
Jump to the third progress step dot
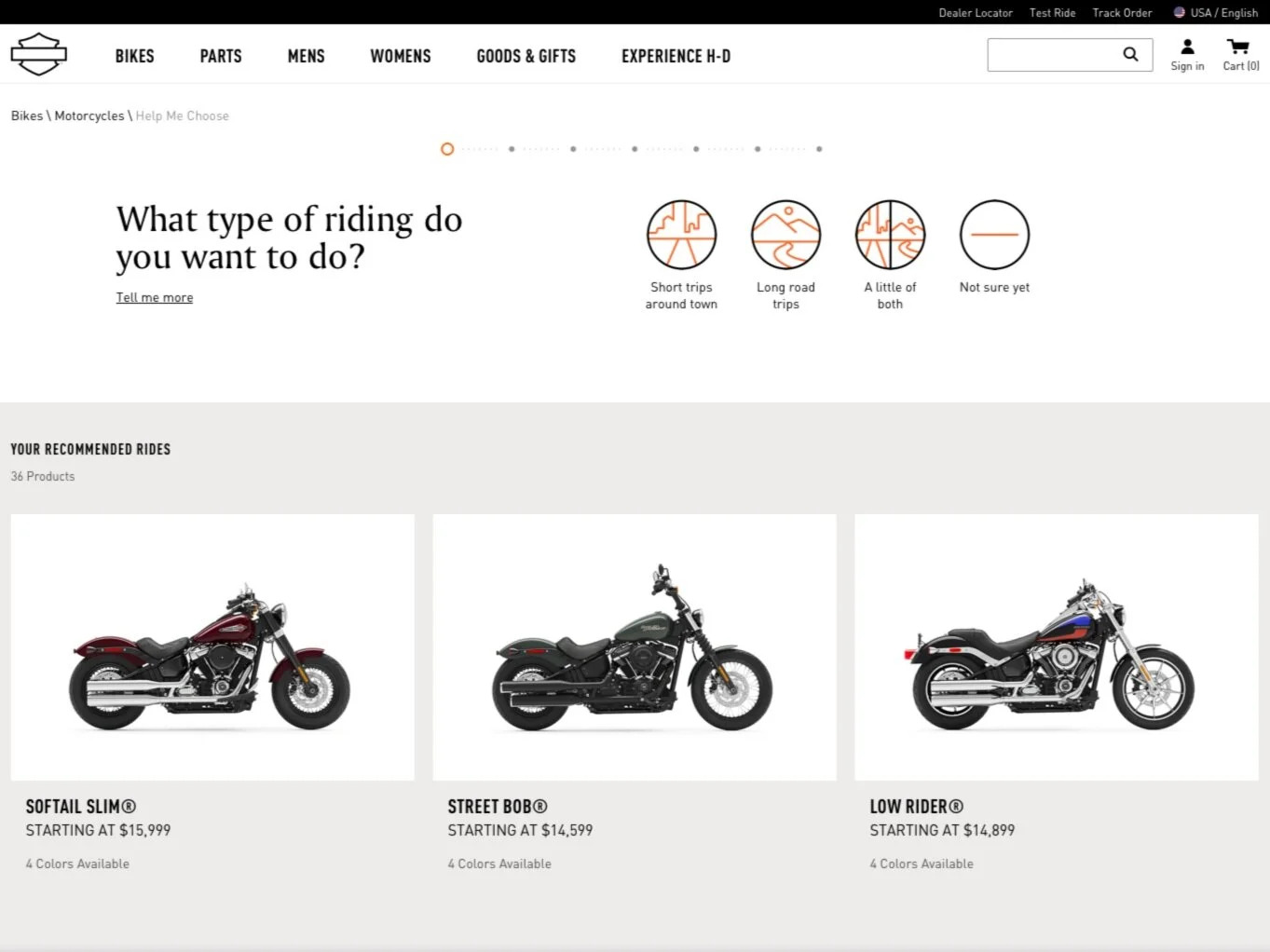[x=573, y=149]
